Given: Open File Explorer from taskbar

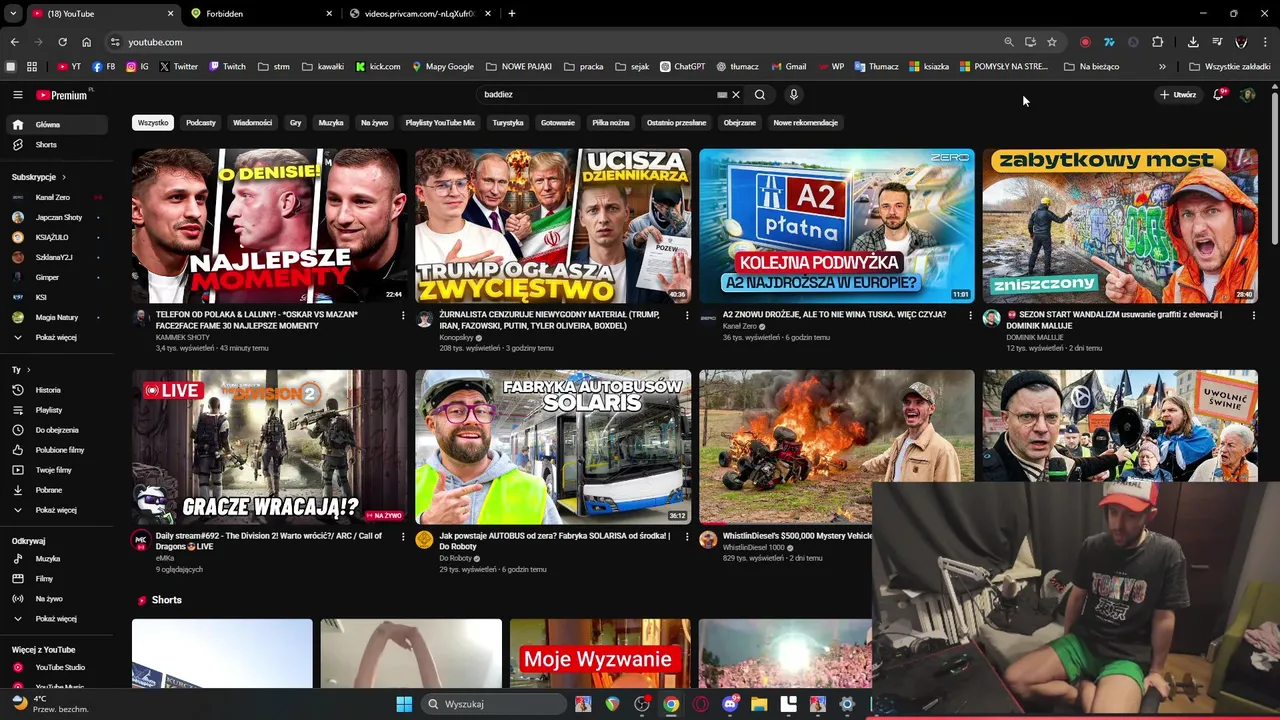Looking at the screenshot, I should pyautogui.click(x=759, y=704).
